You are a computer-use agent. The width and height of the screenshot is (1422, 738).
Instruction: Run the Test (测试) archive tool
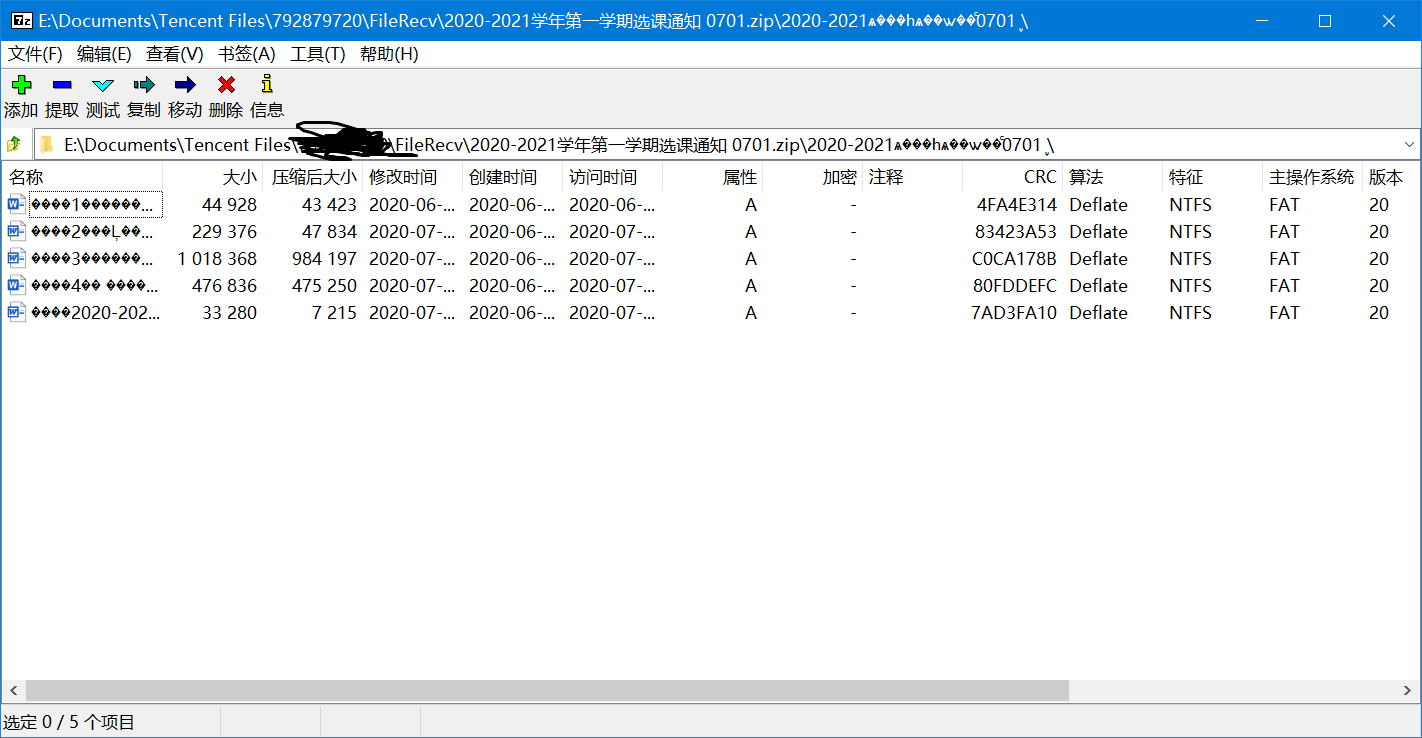[x=103, y=86]
